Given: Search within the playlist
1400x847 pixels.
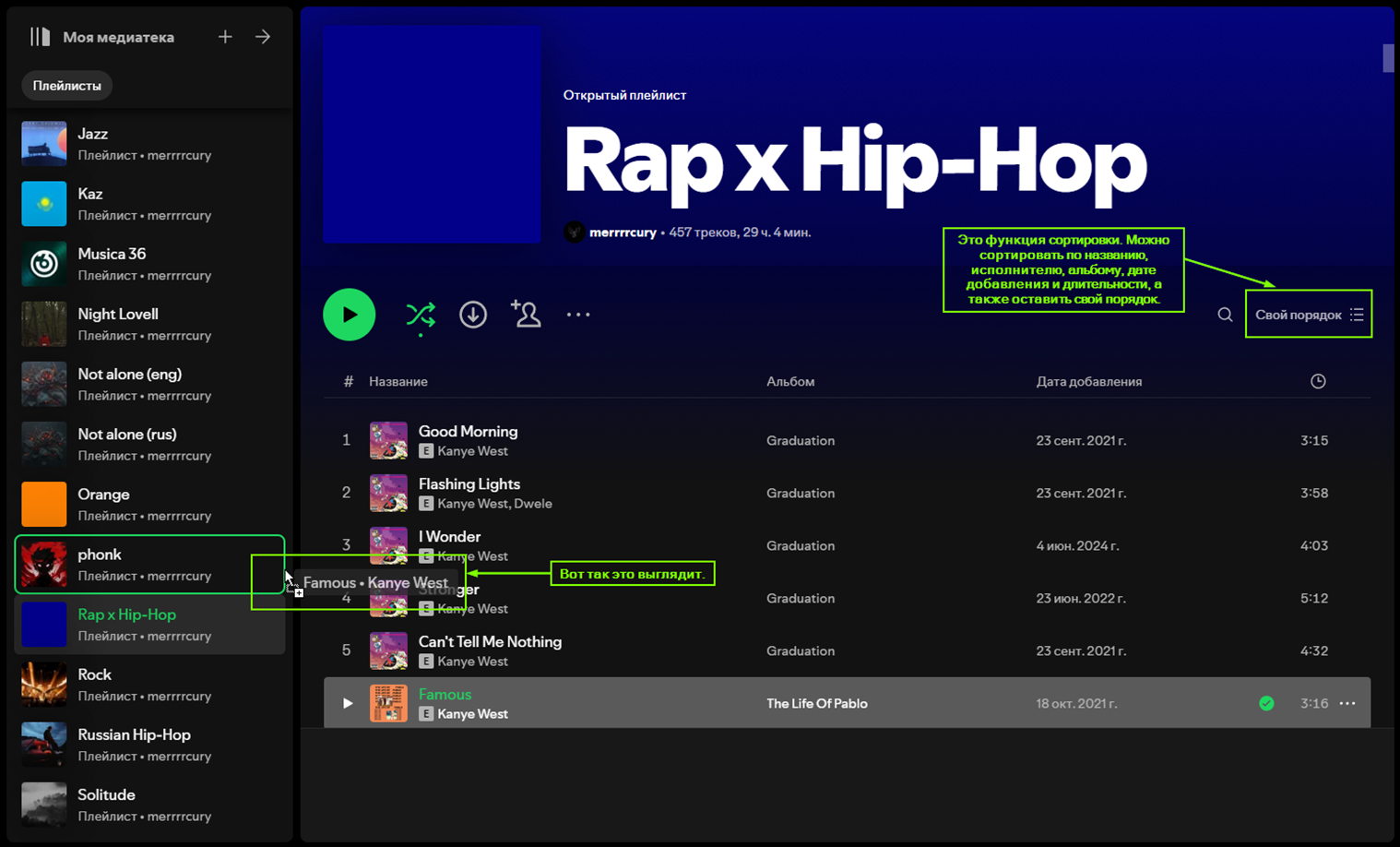Looking at the screenshot, I should click(x=1225, y=315).
